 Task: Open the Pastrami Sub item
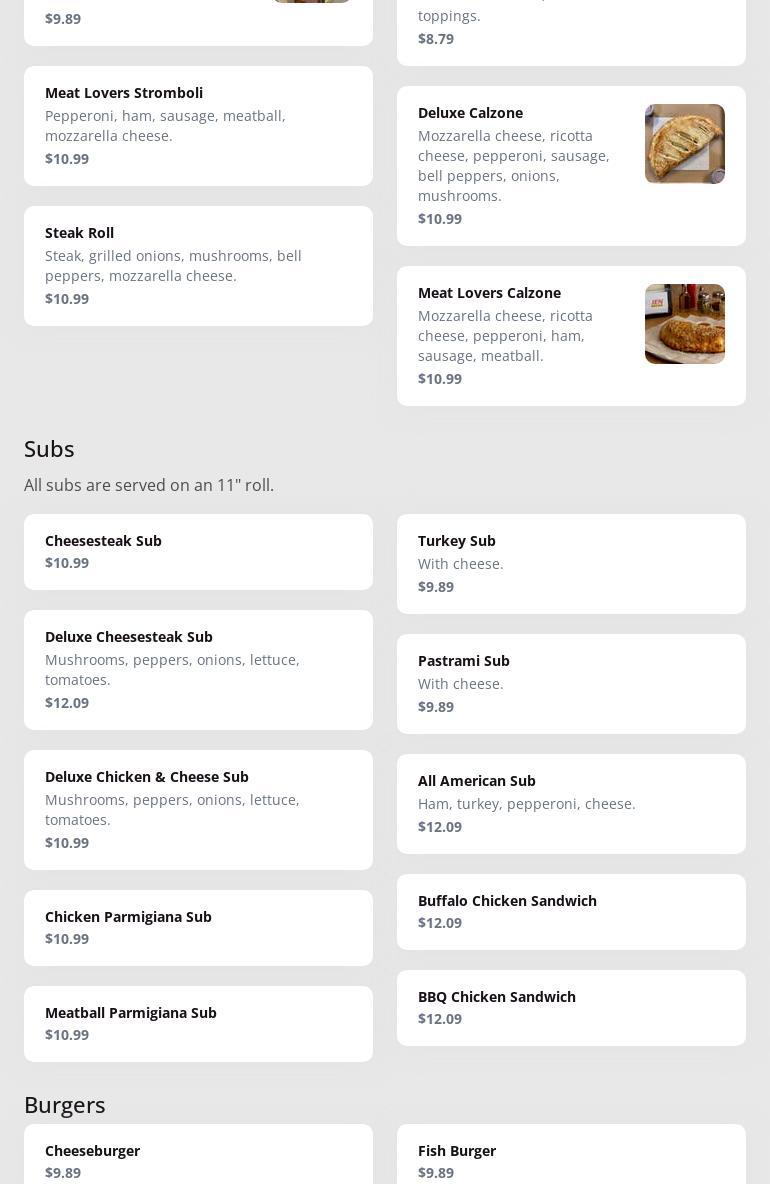571,684
